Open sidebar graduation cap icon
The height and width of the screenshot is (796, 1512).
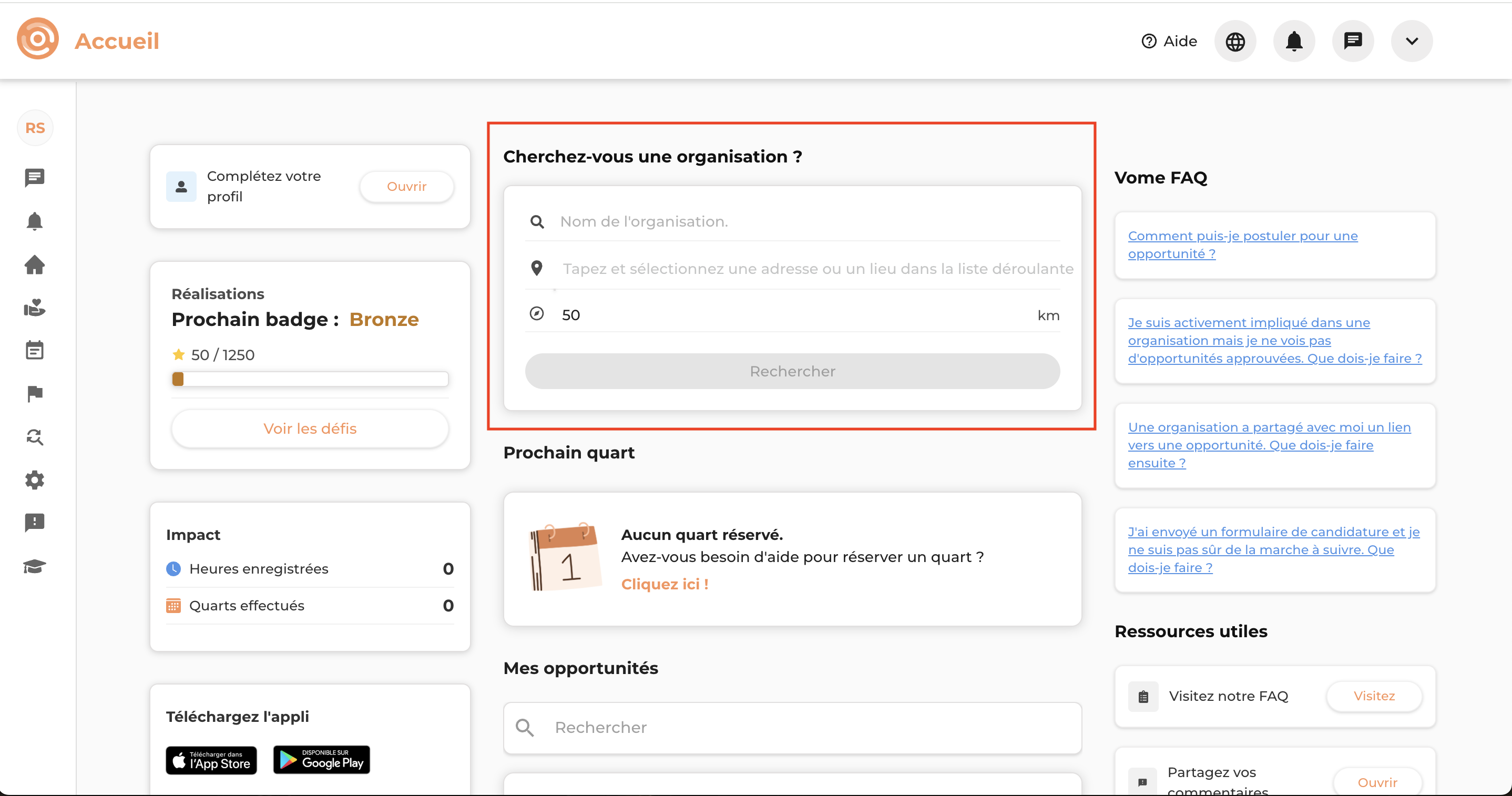coord(35,566)
